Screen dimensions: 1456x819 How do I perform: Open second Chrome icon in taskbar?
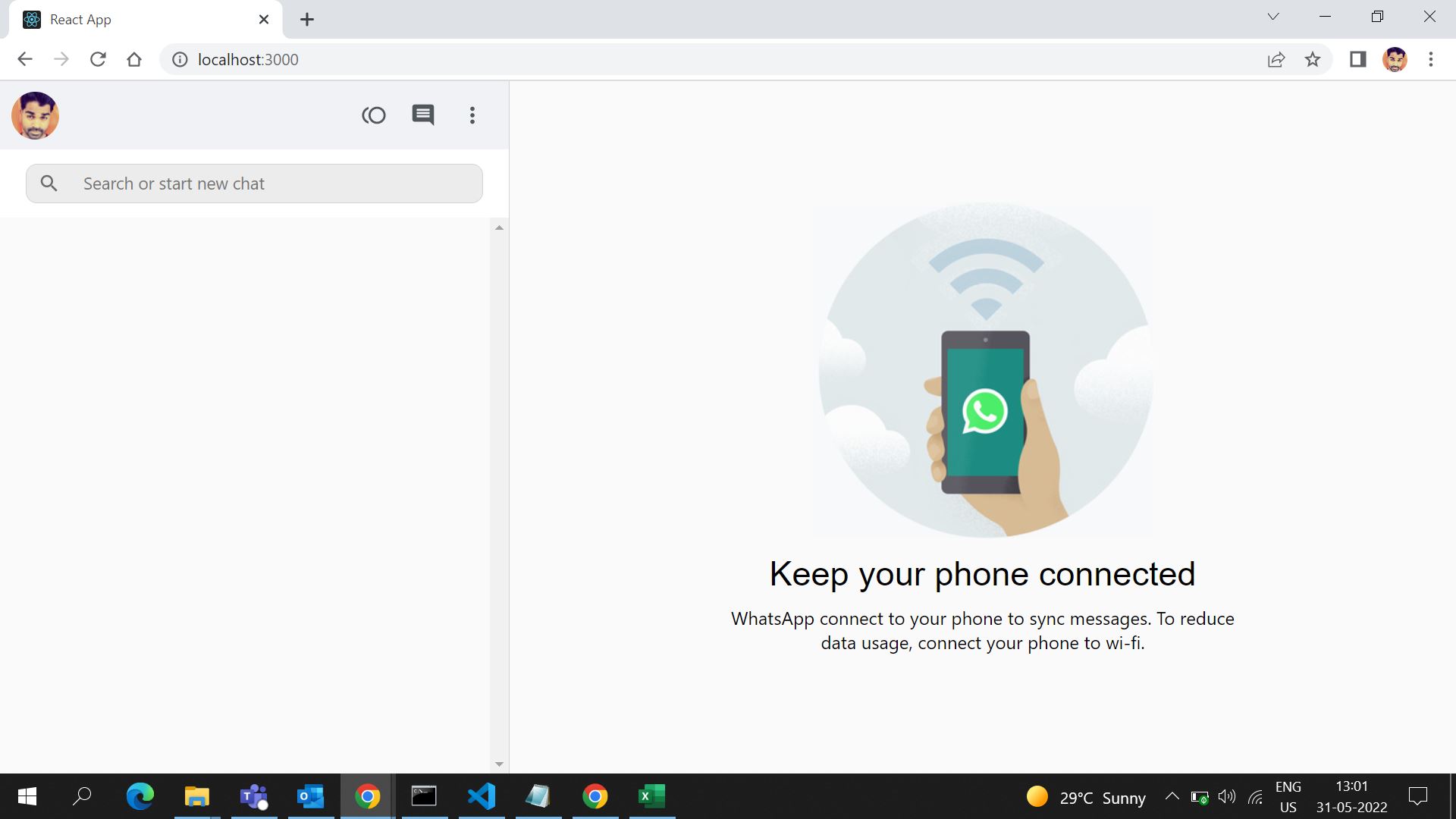click(x=595, y=796)
